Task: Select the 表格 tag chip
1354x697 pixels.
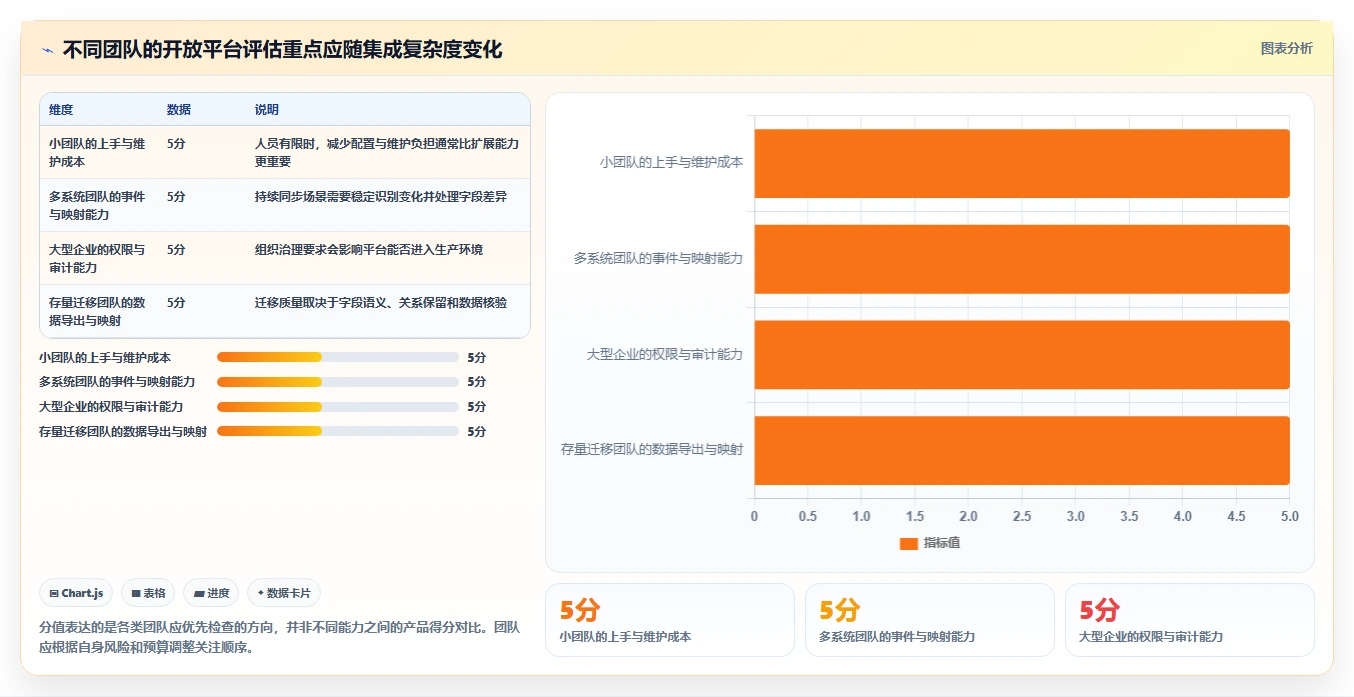Action: tap(148, 593)
